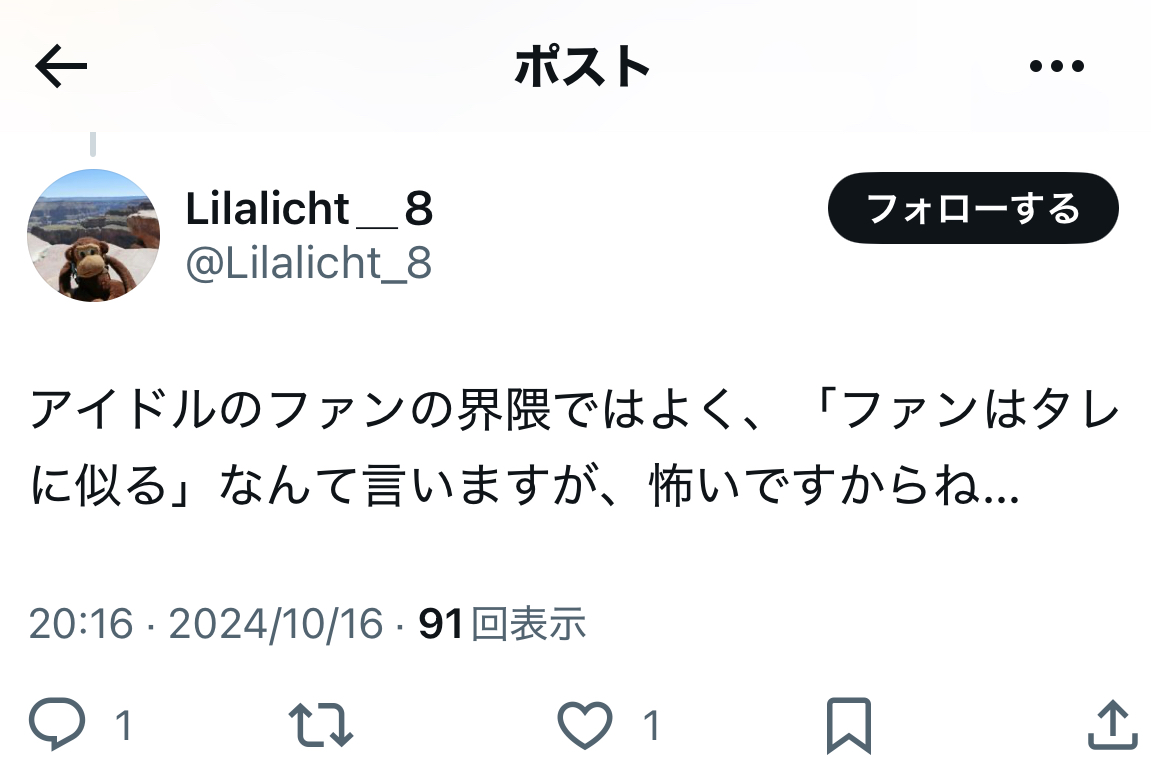Tap the @Lilalicht_8 handle
Viewport: 1151px width, 781px height.
coord(308,263)
